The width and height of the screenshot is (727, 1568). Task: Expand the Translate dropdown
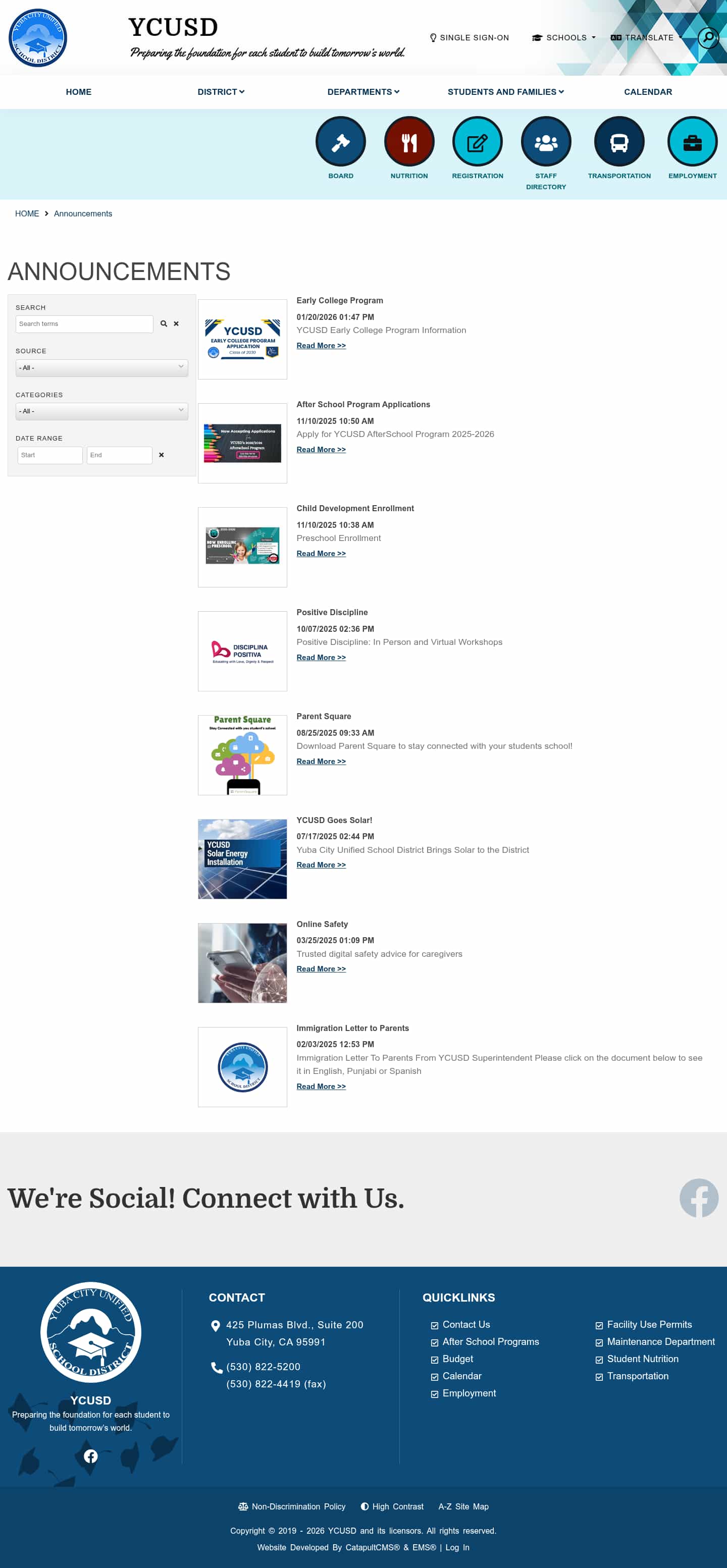[x=647, y=38]
